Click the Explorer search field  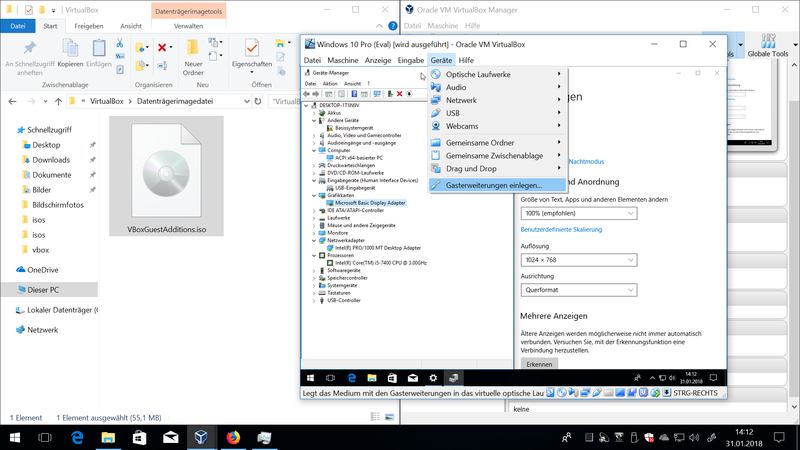tap(285, 101)
